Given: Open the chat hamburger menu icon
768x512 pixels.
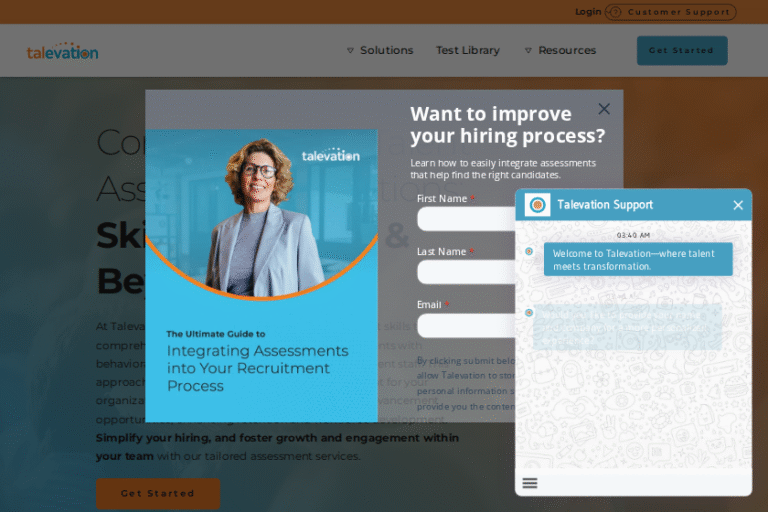Looking at the screenshot, I should point(529,483).
